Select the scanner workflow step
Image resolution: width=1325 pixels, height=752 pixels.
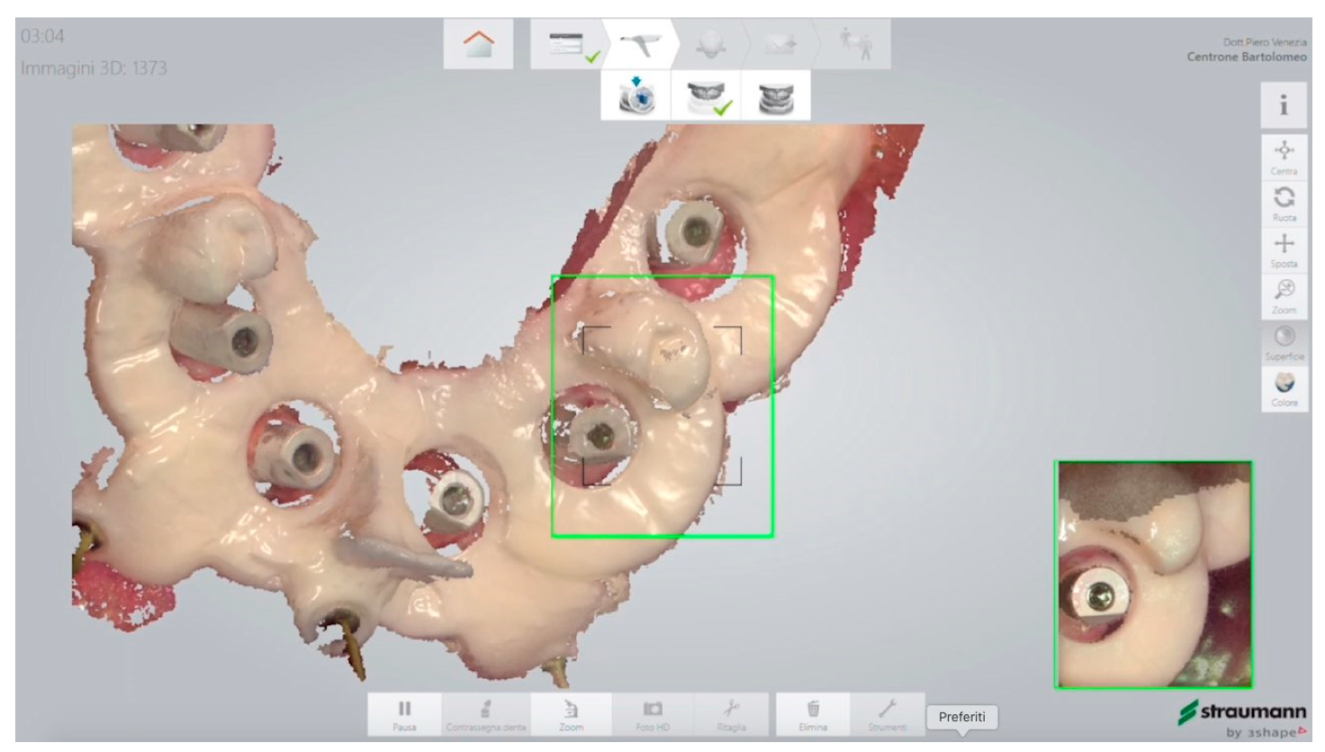click(x=639, y=44)
